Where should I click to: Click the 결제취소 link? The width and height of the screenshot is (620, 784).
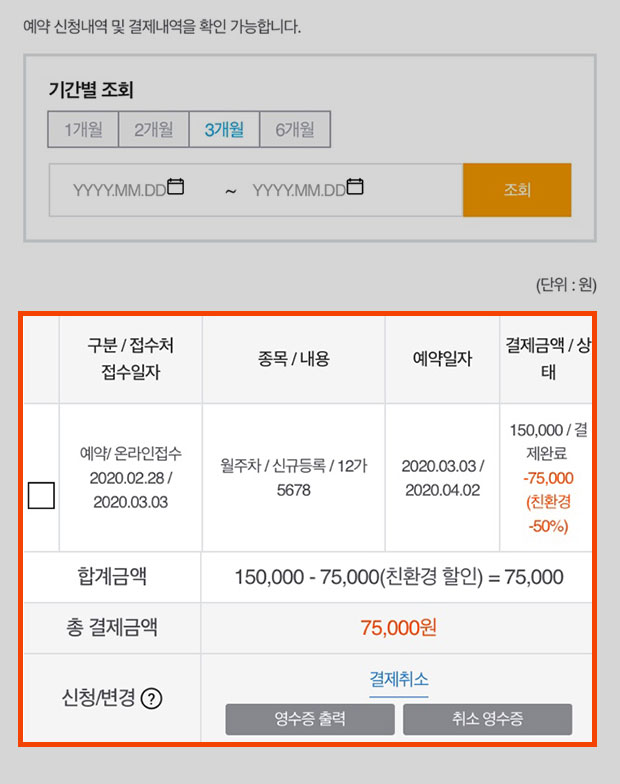[398, 680]
